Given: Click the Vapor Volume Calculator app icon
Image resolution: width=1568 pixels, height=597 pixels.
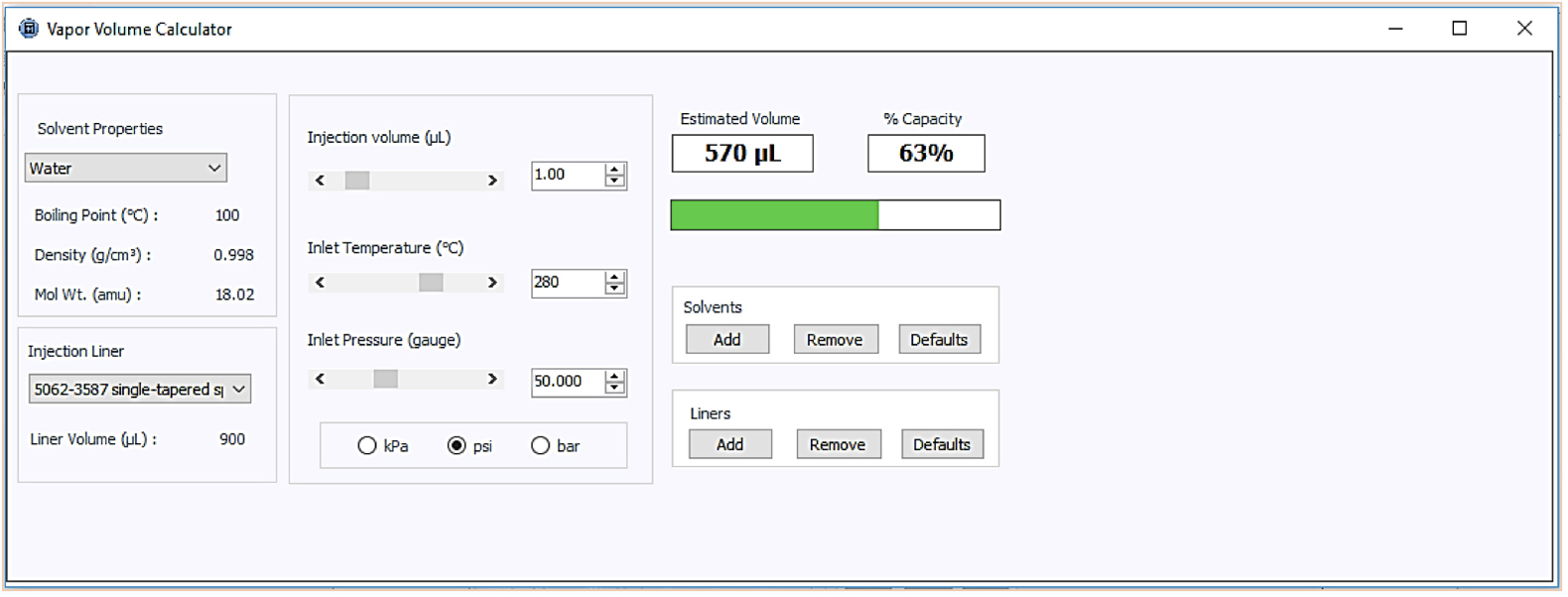Looking at the screenshot, I should [29, 29].
